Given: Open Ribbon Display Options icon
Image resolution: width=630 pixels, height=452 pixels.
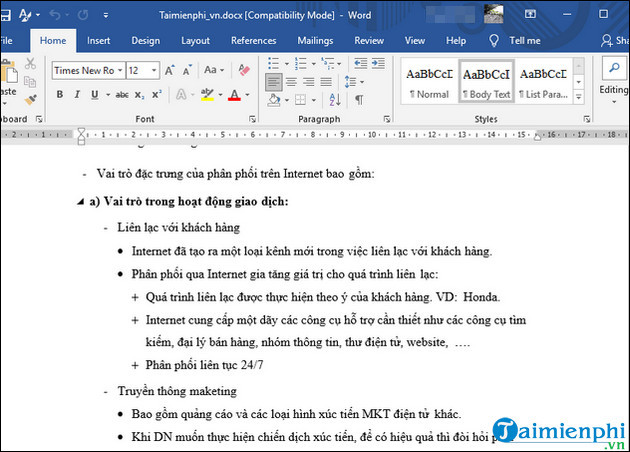Looking at the screenshot, I should 530,14.
